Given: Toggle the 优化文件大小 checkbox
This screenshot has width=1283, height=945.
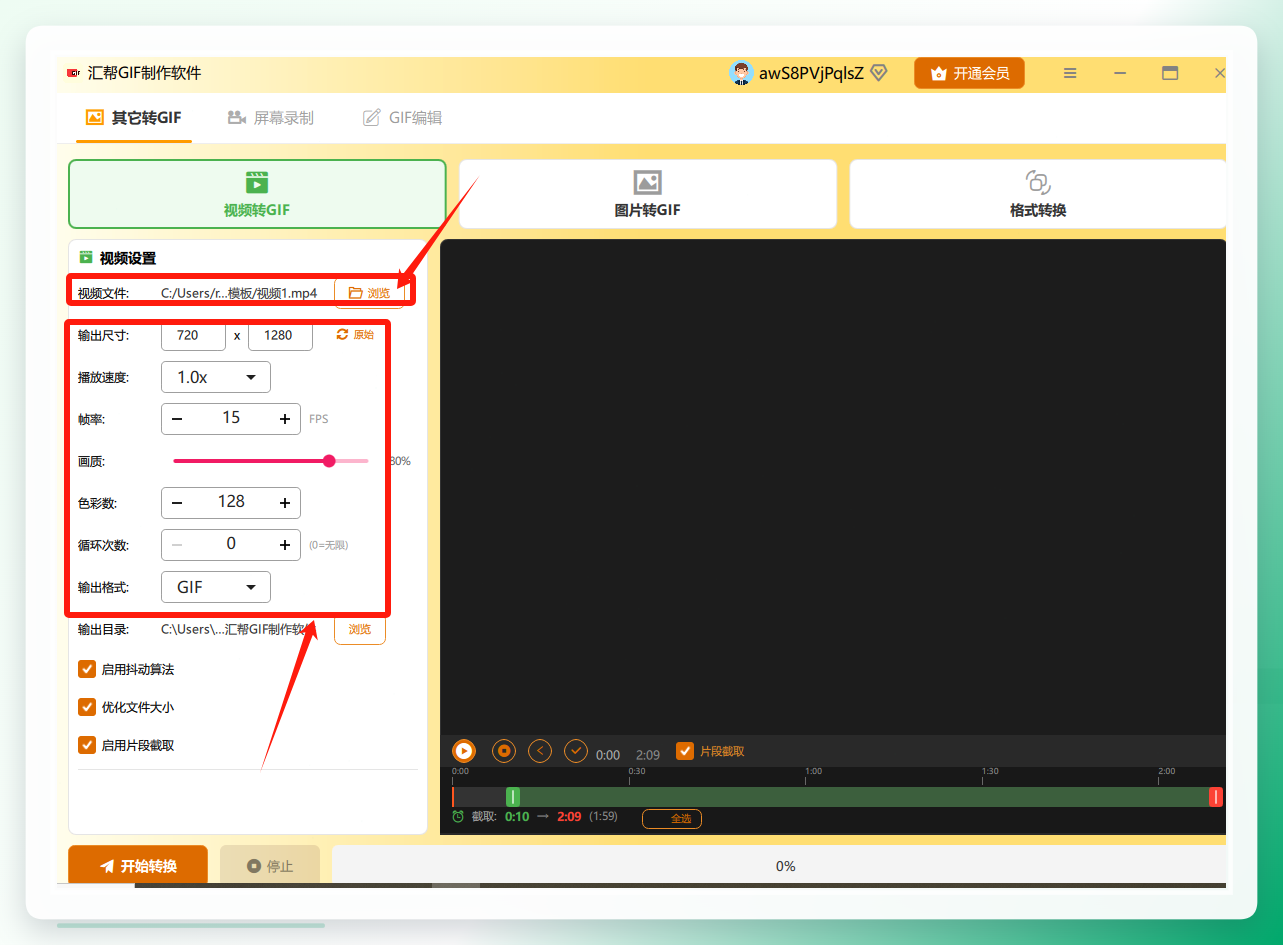Looking at the screenshot, I should (87, 707).
